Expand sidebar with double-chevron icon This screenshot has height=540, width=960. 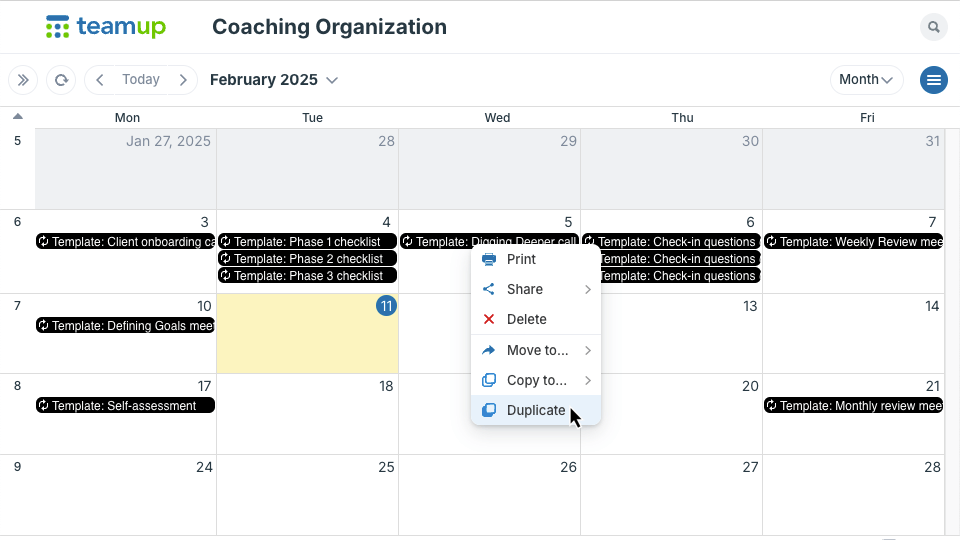[23, 80]
